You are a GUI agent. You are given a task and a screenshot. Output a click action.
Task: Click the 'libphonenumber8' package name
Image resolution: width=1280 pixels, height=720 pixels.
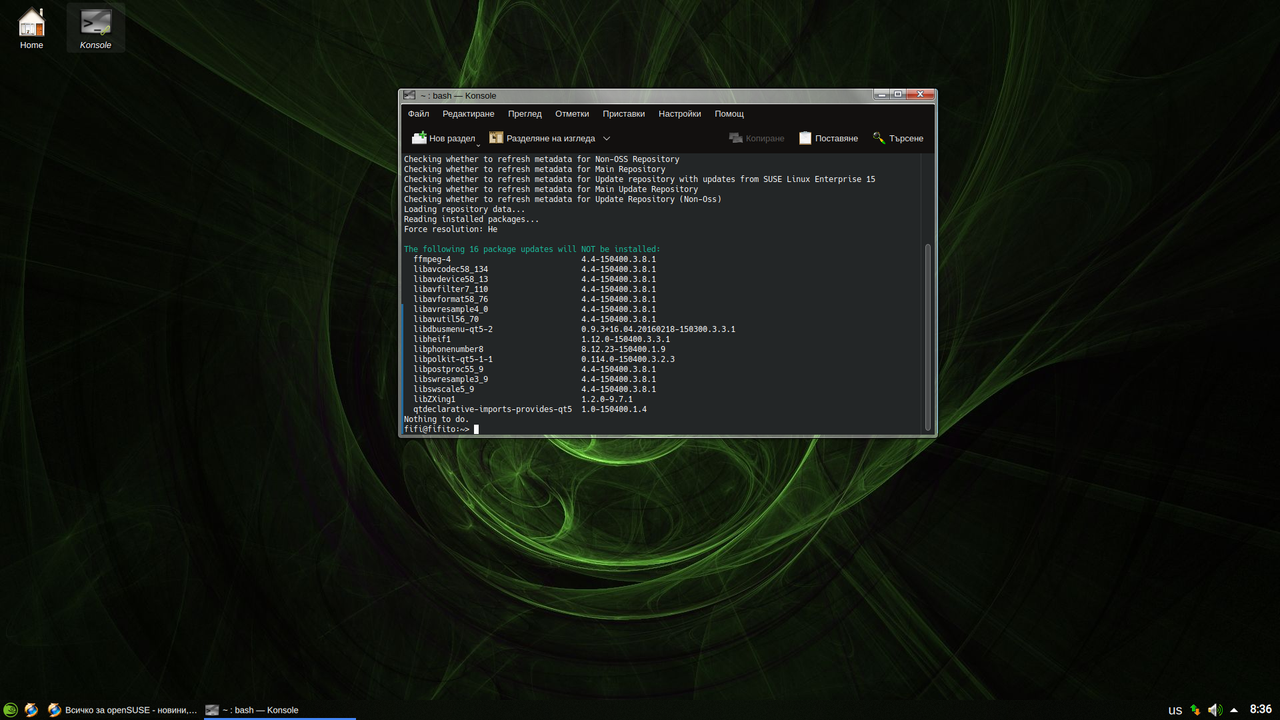[449, 349]
